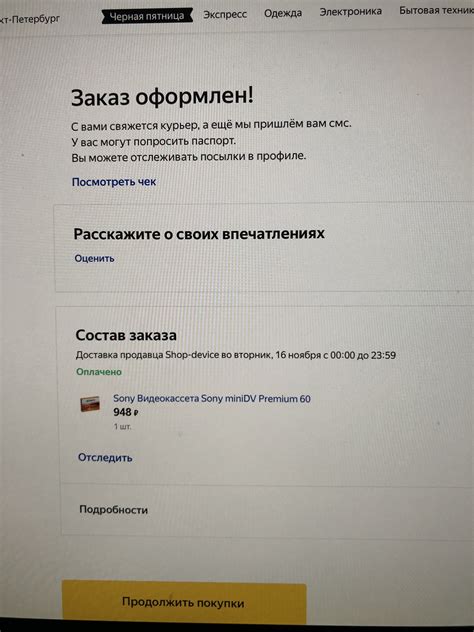The image size is (474, 632).
Task: Select the Электроника category
Action: pyautogui.click(x=351, y=12)
